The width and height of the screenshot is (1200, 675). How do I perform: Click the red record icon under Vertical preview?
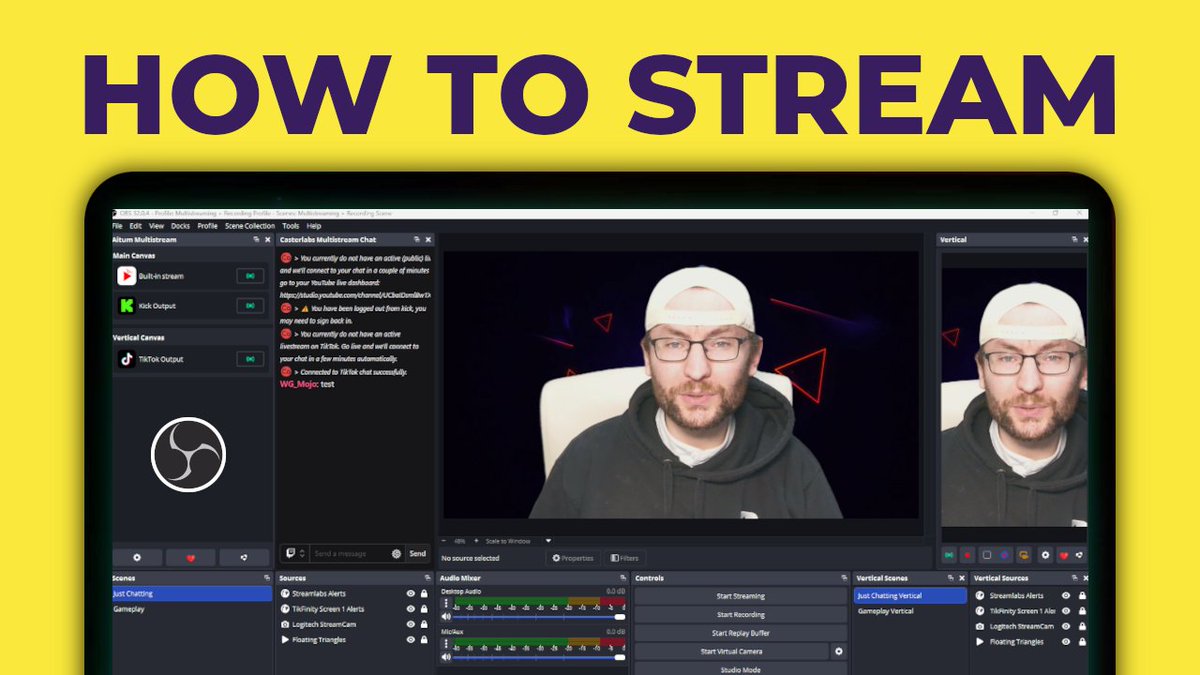point(967,554)
